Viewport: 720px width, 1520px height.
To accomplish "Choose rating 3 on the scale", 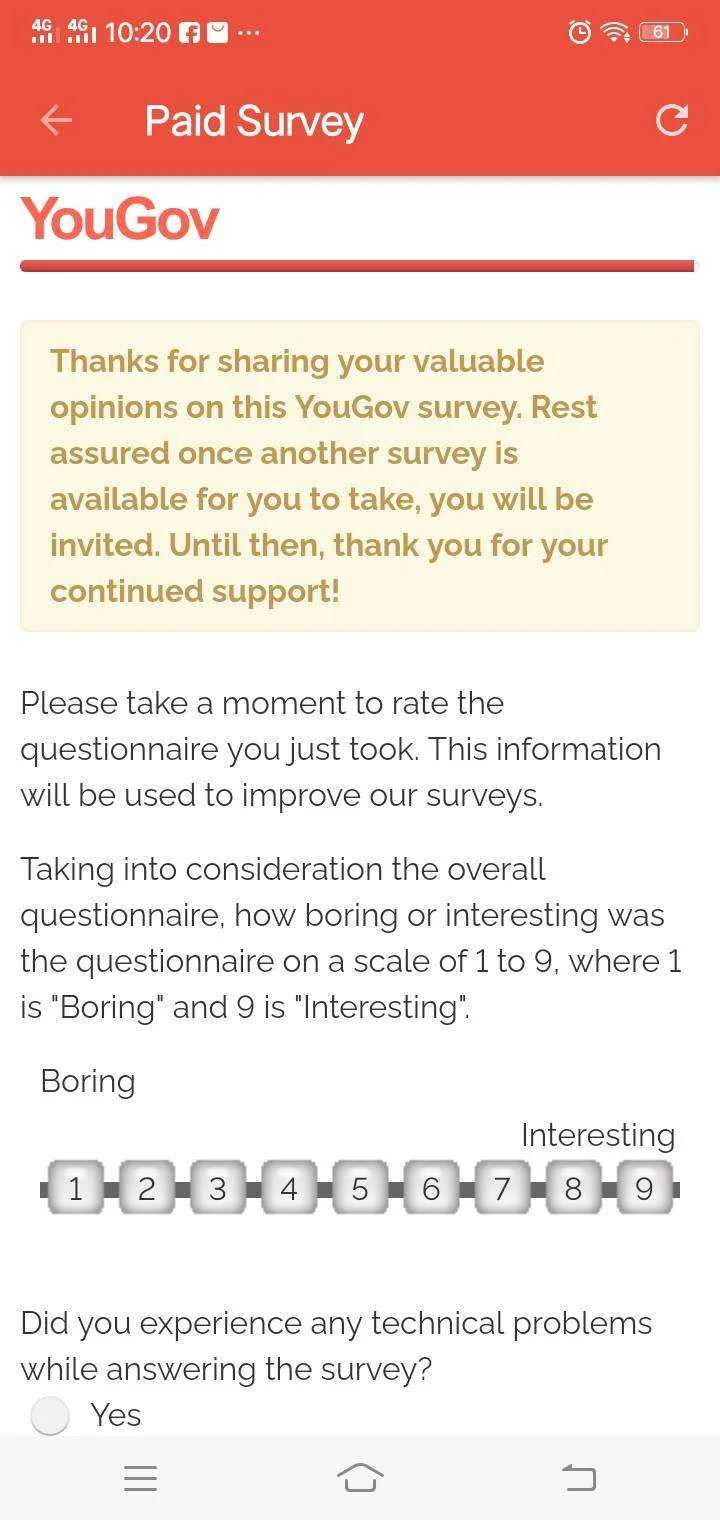I will pyautogui.click(x=217, y=1188).
